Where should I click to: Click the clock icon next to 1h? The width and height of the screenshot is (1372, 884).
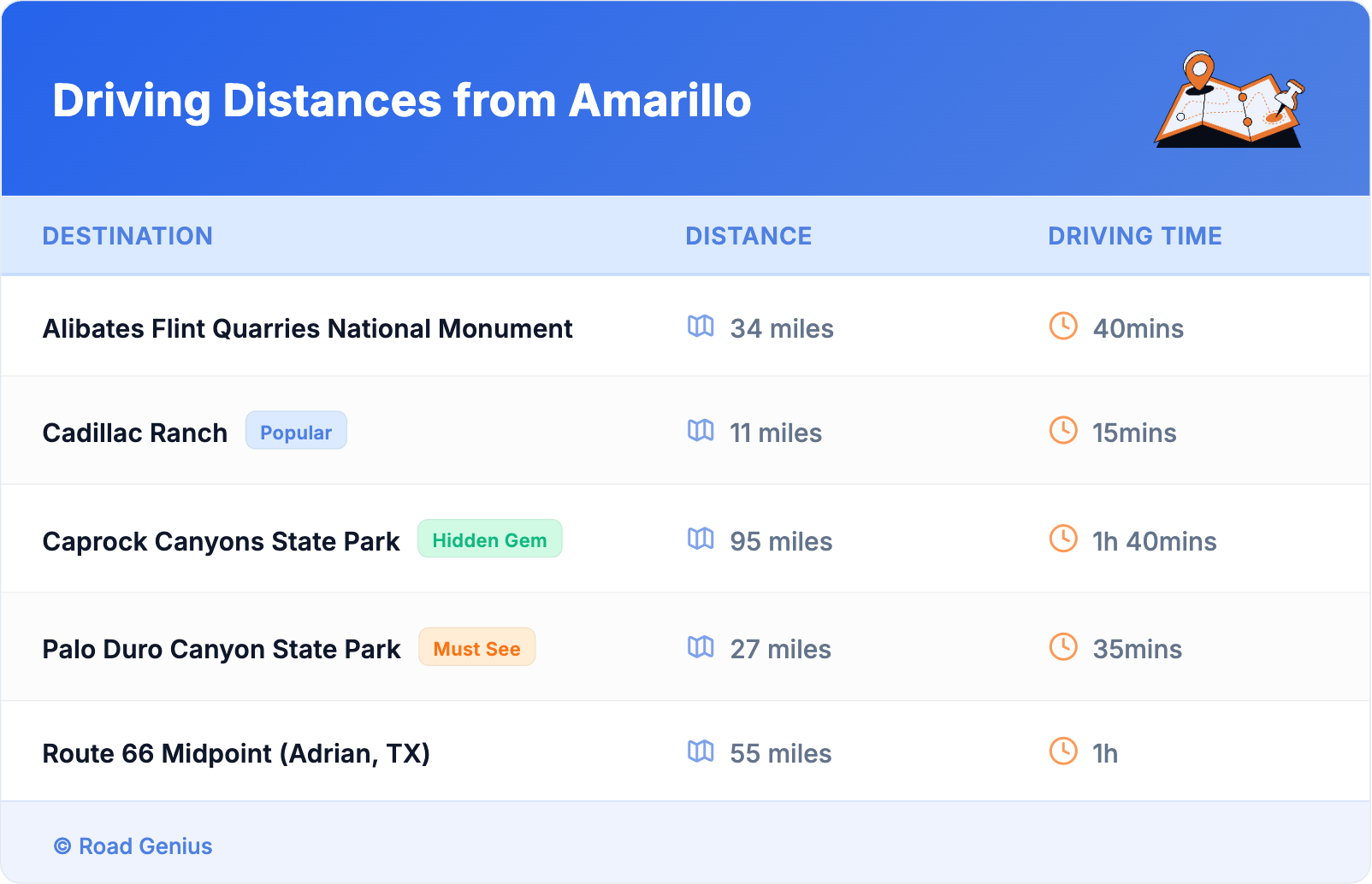1063,751
